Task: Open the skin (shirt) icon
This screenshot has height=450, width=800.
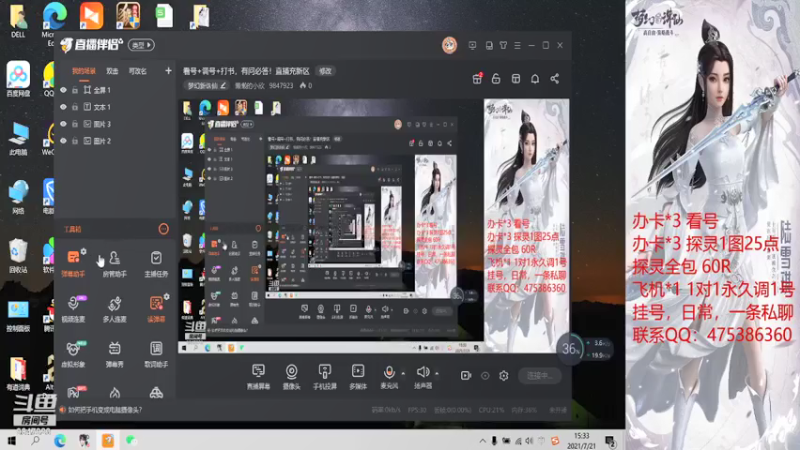Action: (503, 45)
